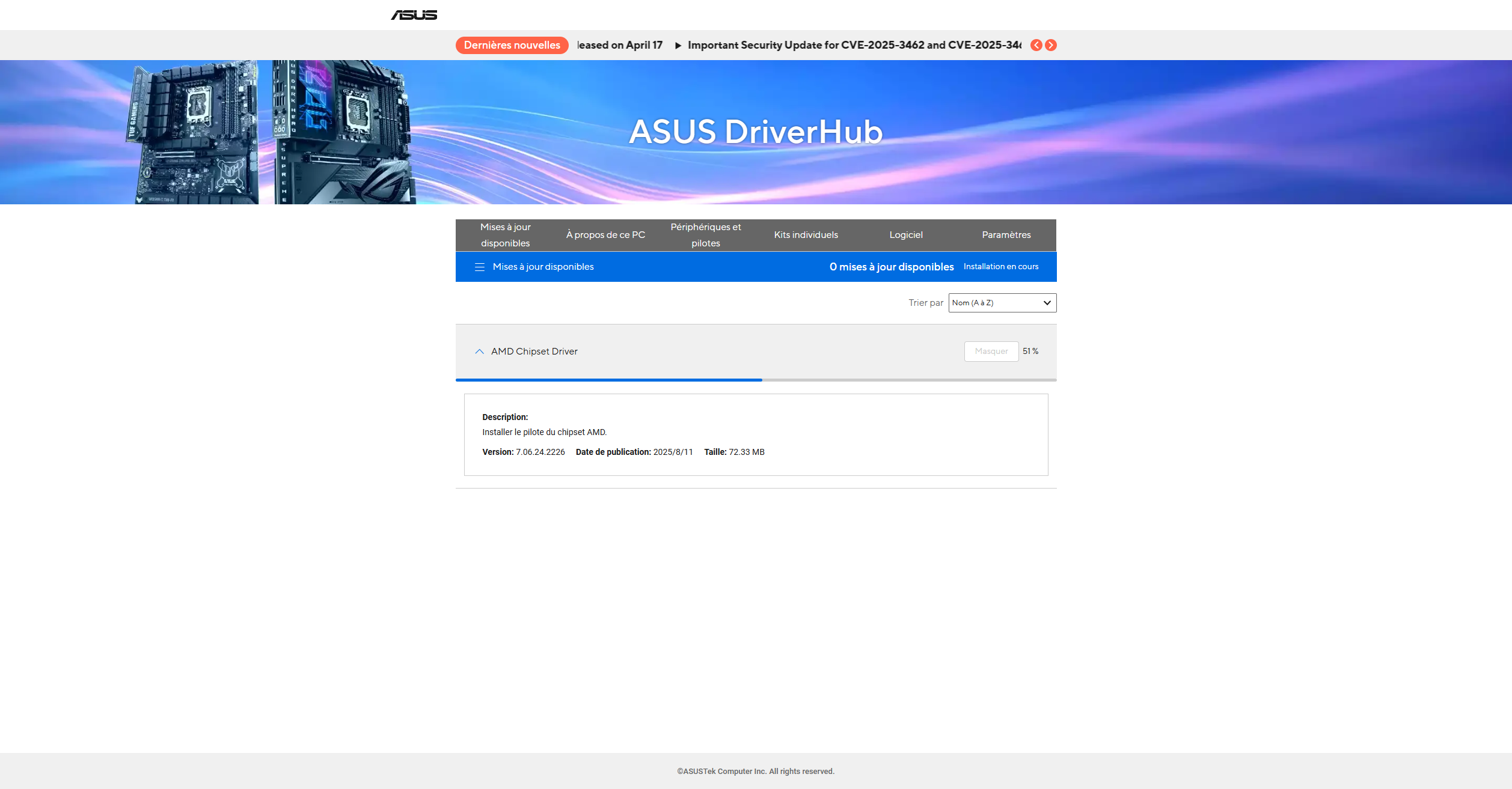Screen dimensions: 1512x789
Task: Open the Important Security Update CVE news link
Action: click(854, 45)
